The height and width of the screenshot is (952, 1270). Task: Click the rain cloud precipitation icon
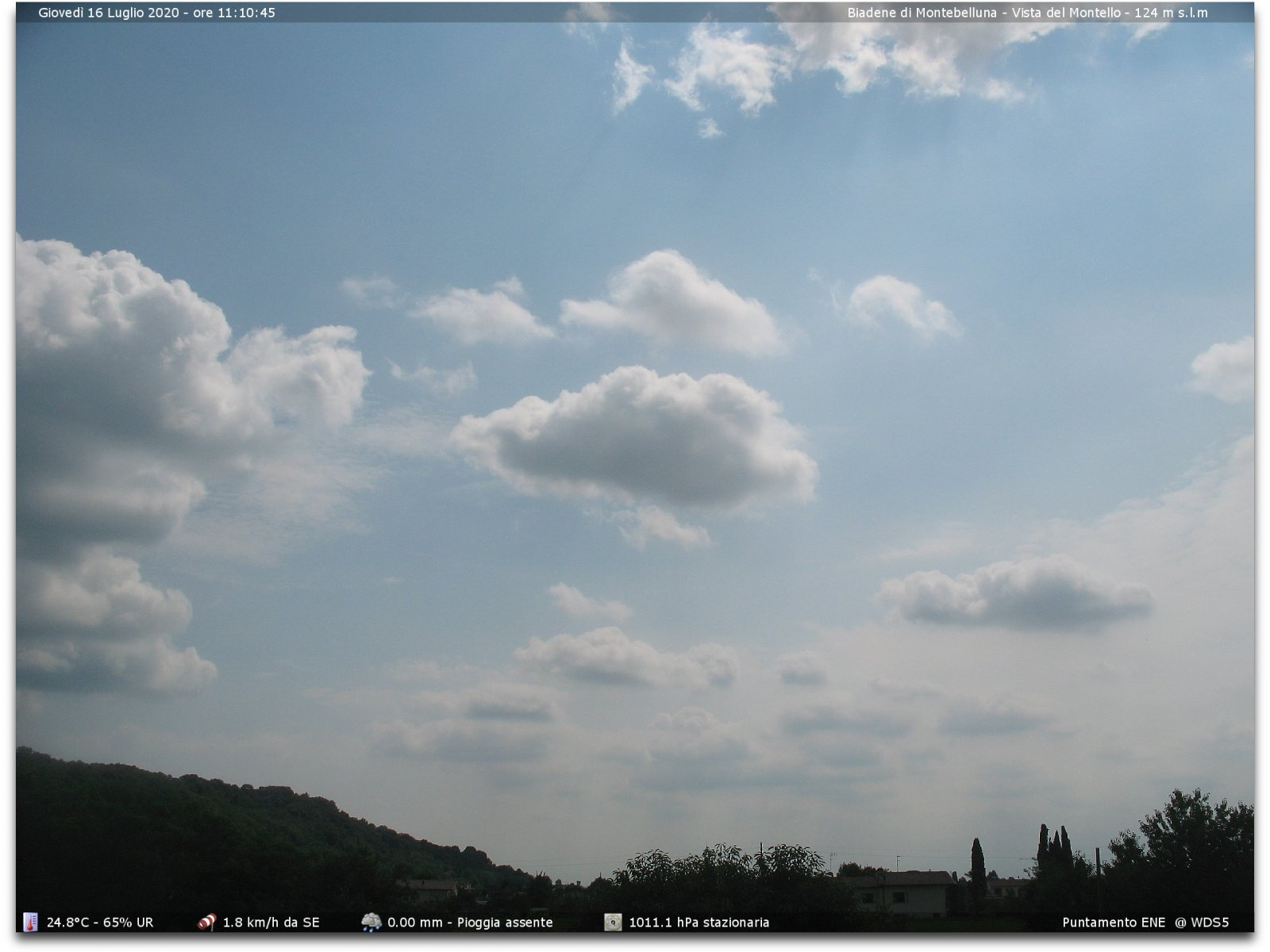(371, 922)
